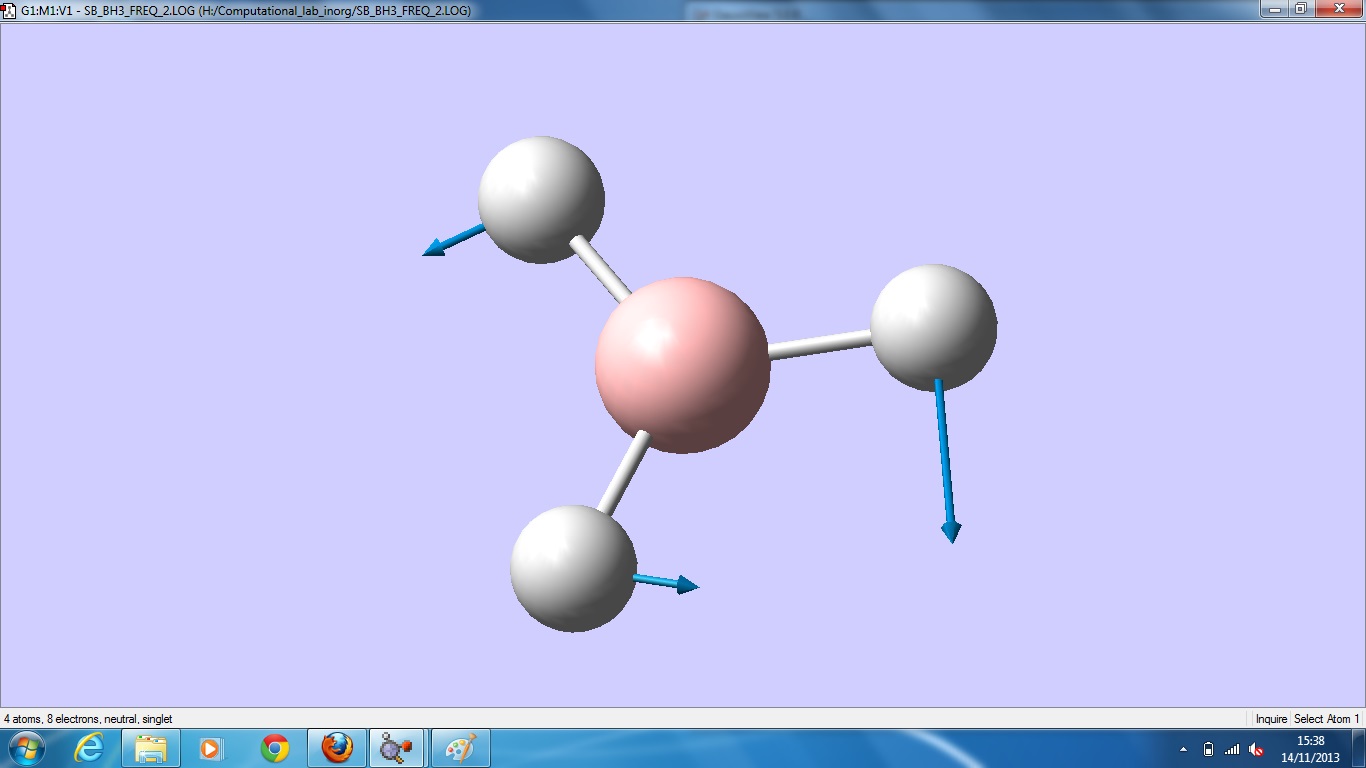
Task: Select the bottom hydrogen atom
Action: pyautogui.click(x=573, y=568)
